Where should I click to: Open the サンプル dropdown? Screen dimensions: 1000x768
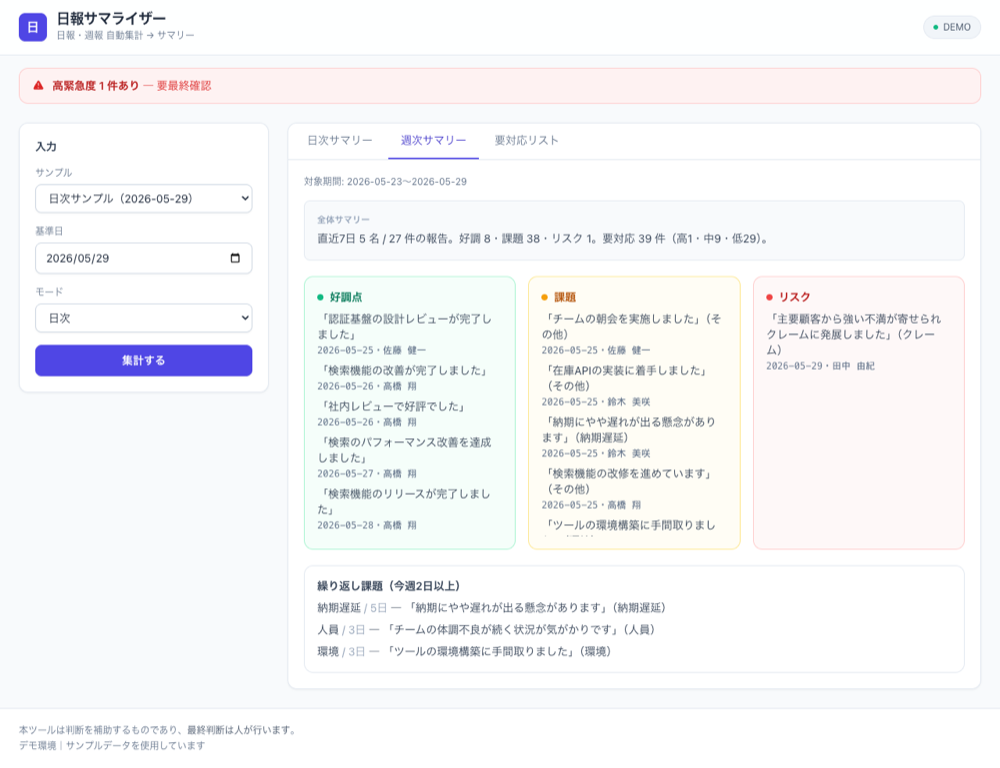coord(143,199)
